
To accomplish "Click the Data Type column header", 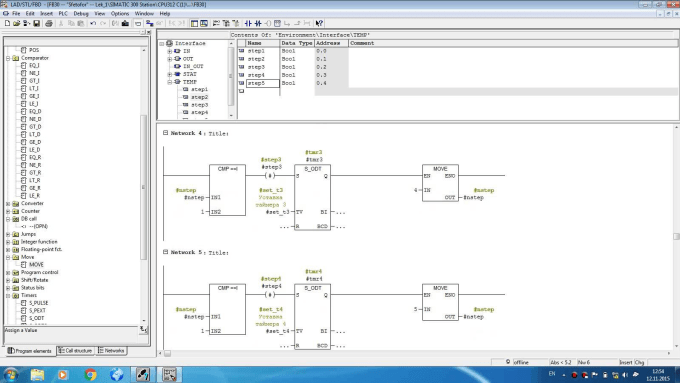I will click(297, 43).
